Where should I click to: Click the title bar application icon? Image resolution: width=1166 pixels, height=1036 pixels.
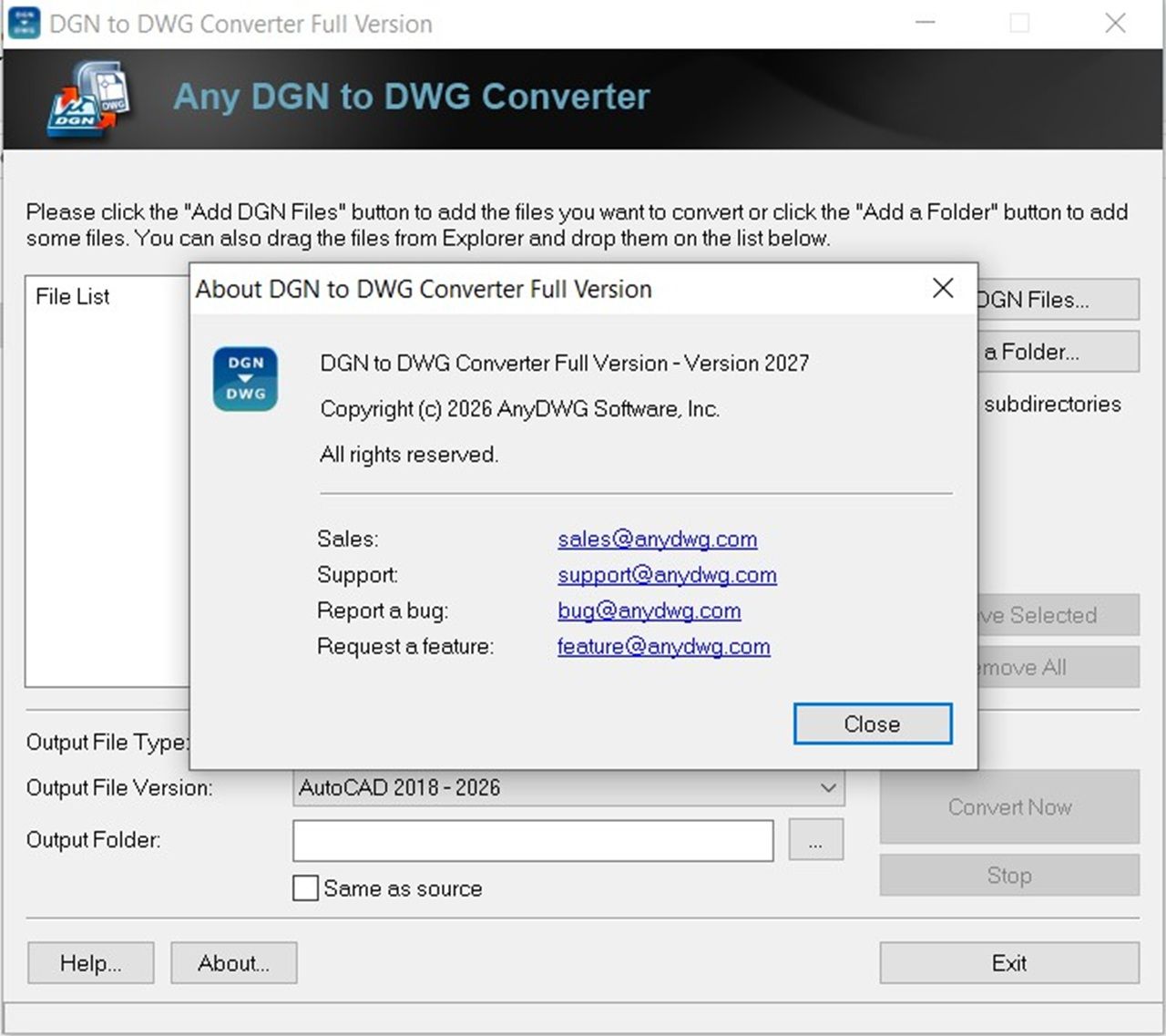24,23
